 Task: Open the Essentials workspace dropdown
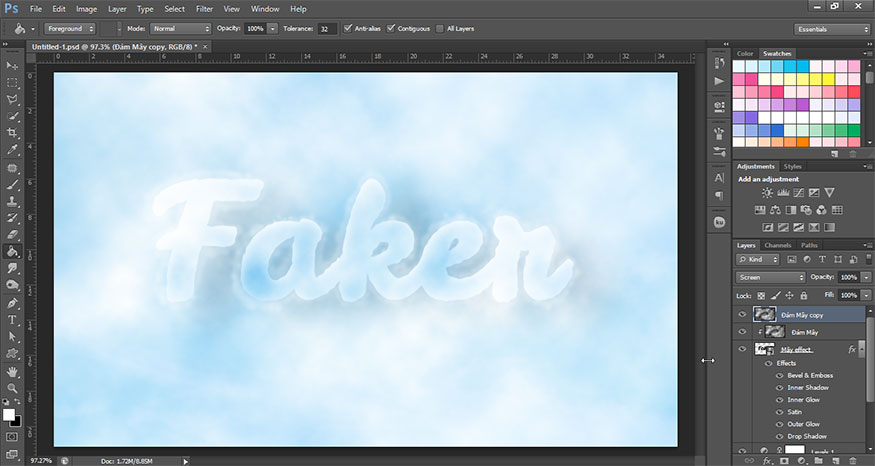[x=831, y=29]
